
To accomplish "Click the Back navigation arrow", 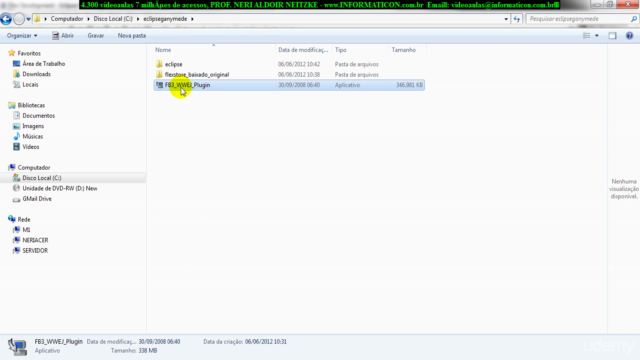I will click(x=6, y=19).
